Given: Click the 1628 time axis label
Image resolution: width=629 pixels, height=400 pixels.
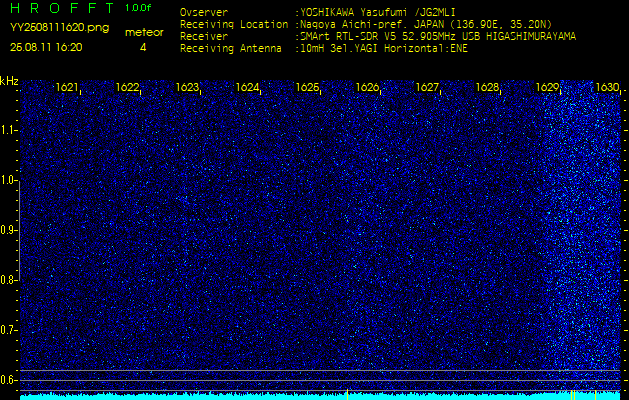Looking at the screenshot, I should click(487, 87).
